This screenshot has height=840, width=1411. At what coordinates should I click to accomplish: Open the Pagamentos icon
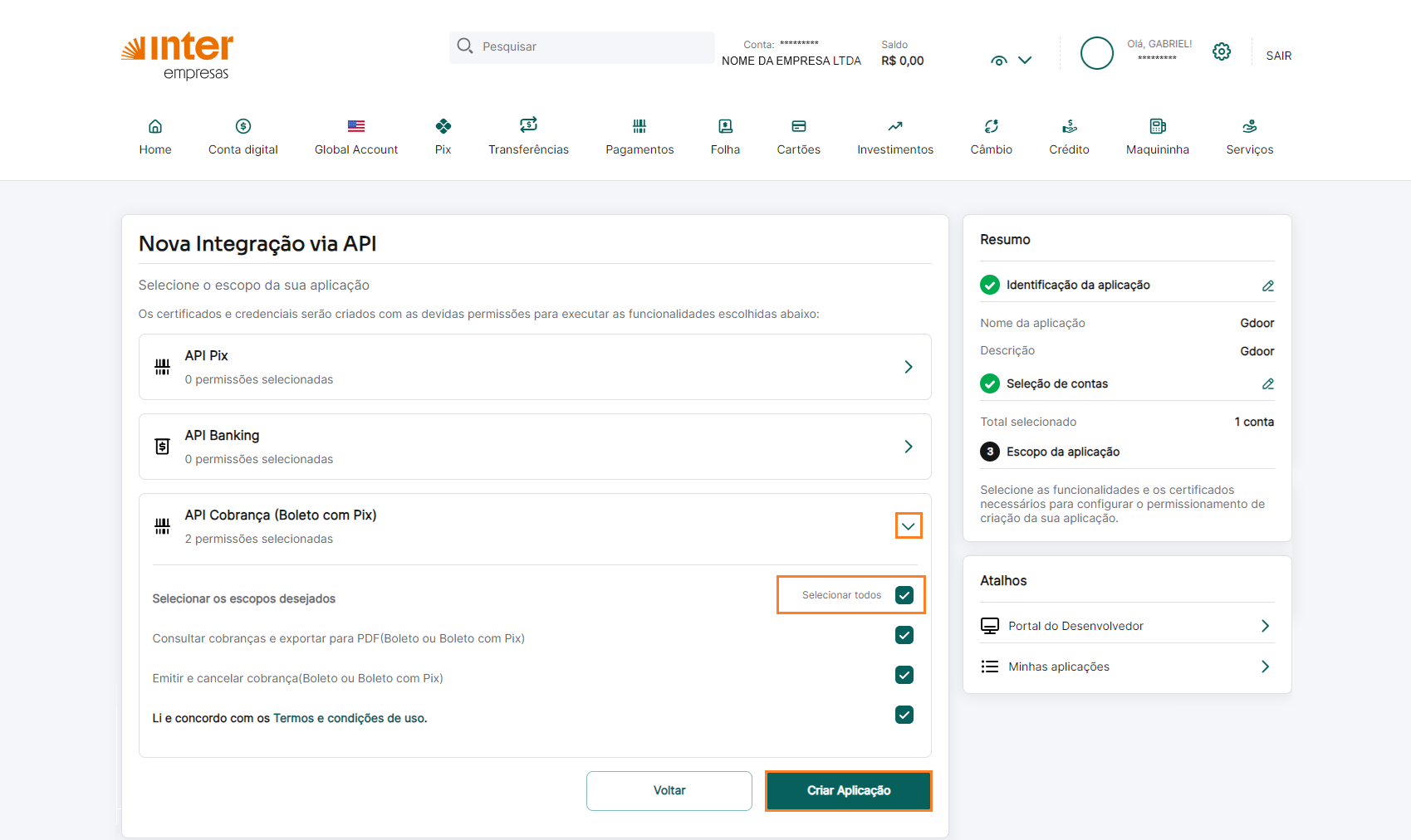click(x=639, y=125)
